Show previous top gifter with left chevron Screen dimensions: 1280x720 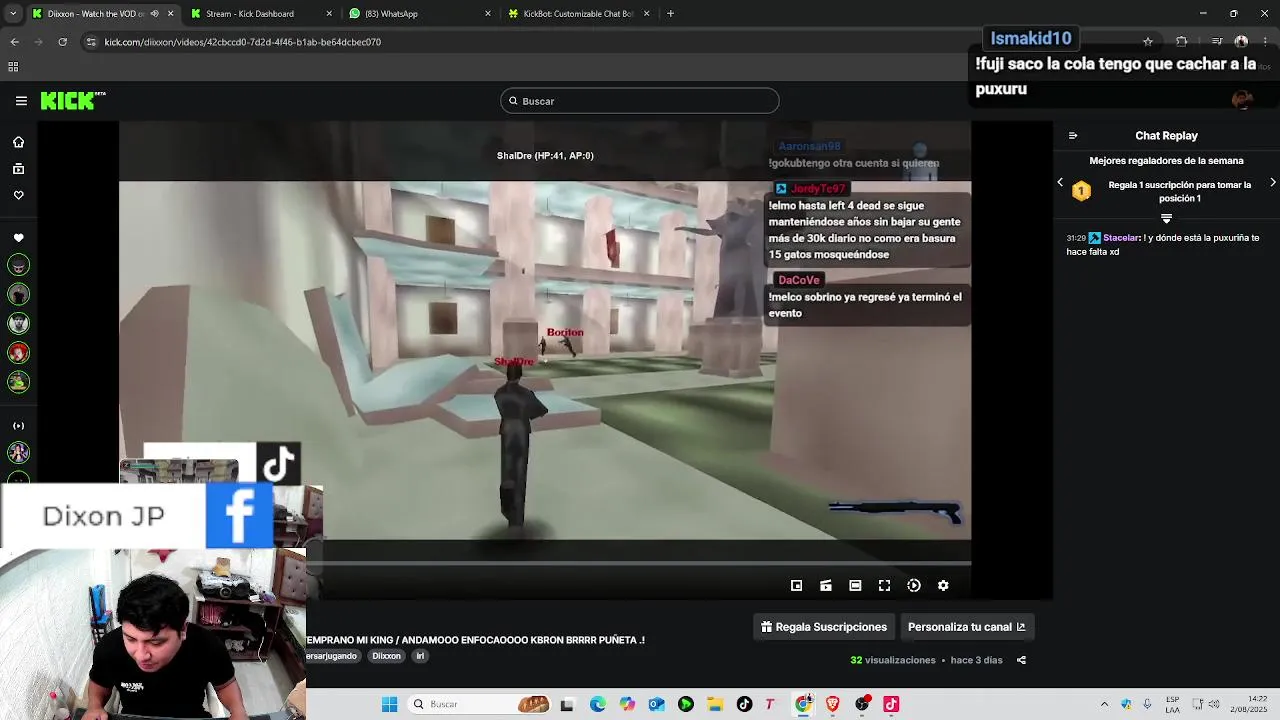coord(1060,183)
